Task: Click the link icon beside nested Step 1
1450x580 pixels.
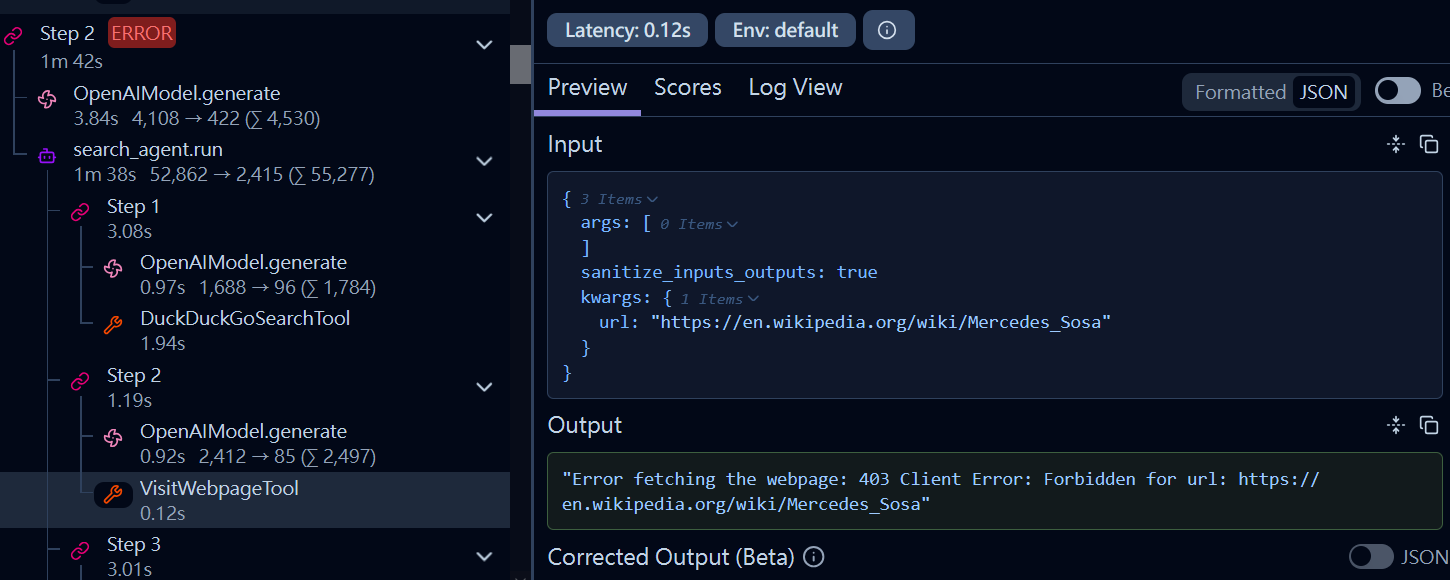Action: [x=80, y=211]
